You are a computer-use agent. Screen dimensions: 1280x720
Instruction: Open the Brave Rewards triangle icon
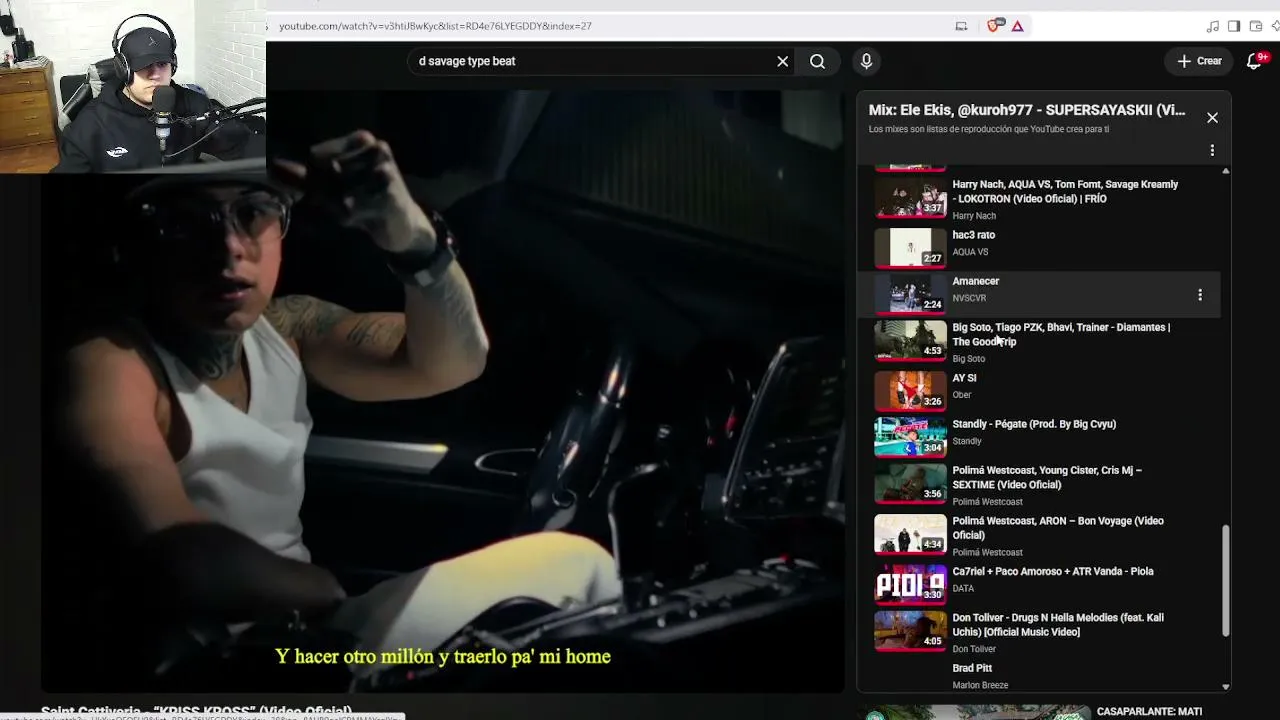1017,26
